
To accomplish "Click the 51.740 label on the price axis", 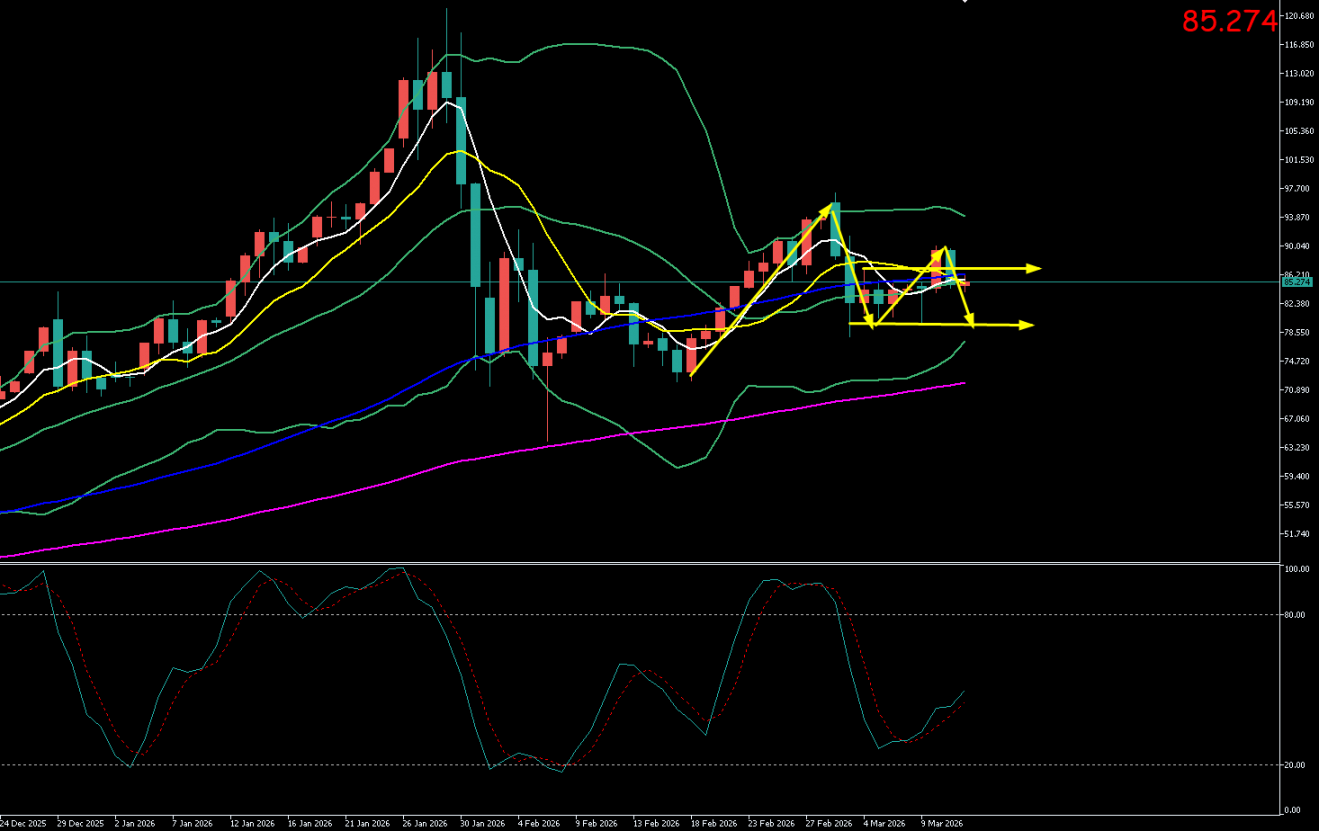I will coord(1297,534).
